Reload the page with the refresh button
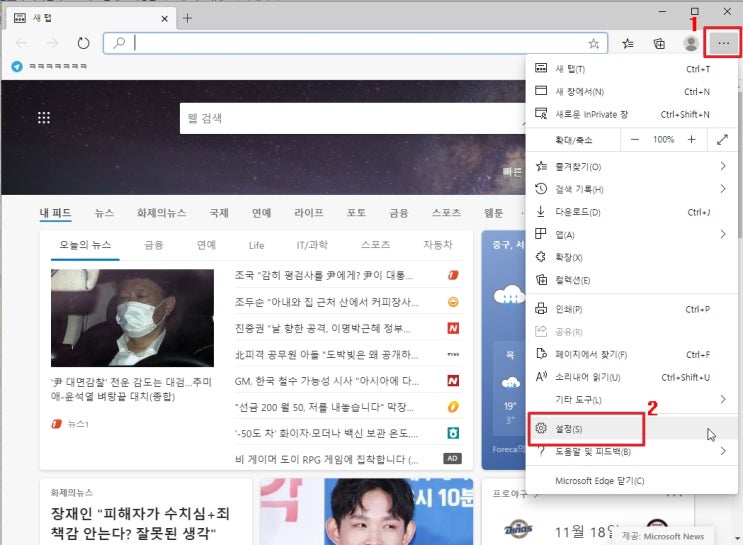 83,43
